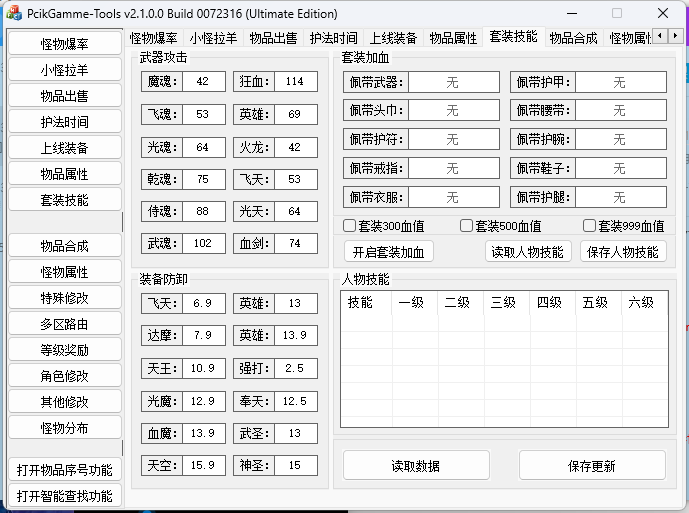Open 小怪拉羊 from the left sidebar

click(65, 69)
